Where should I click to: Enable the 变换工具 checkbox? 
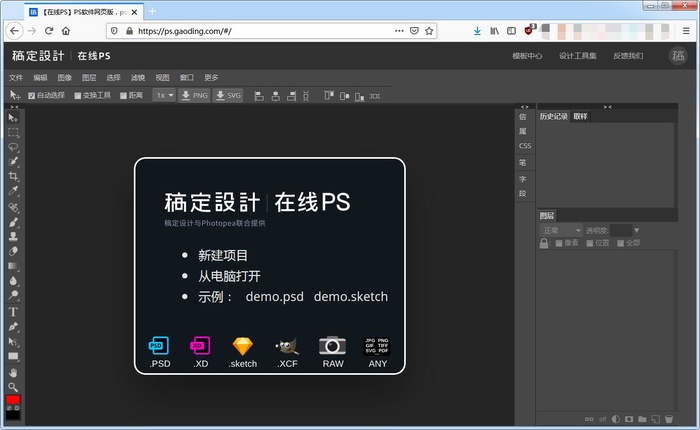coord(78,96)
